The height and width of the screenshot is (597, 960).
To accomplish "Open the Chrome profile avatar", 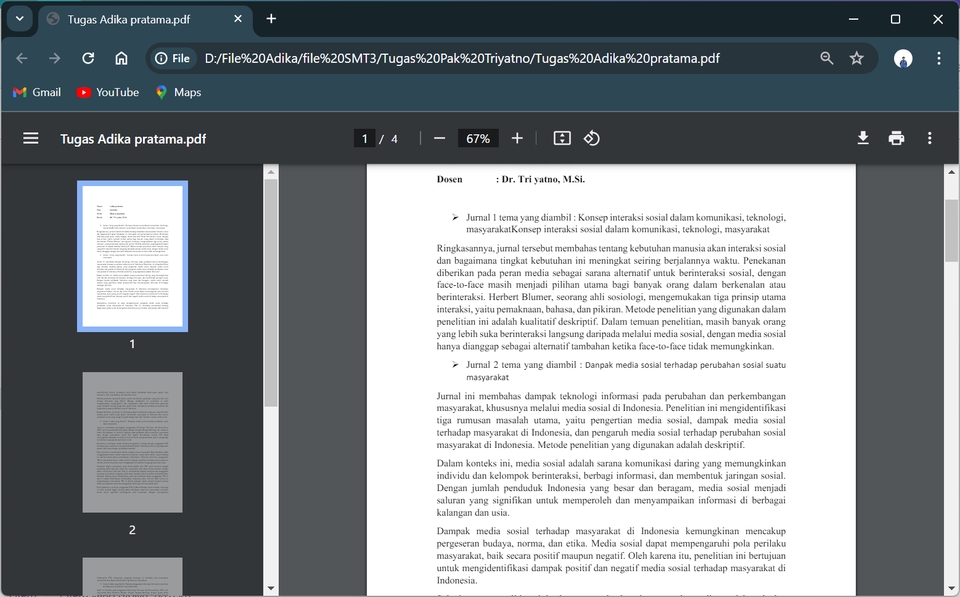I will coord(903,58).
